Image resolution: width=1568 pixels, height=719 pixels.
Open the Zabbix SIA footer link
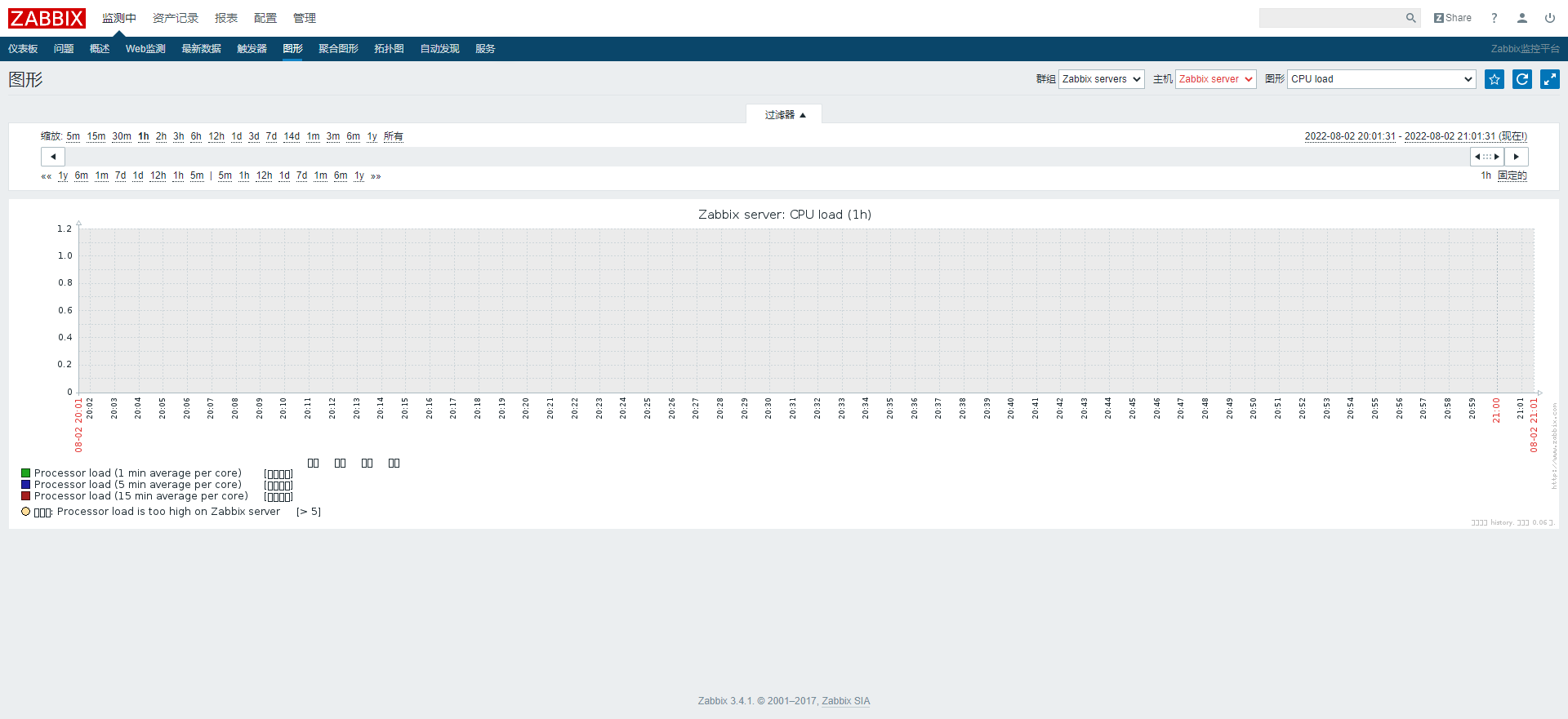846,701
